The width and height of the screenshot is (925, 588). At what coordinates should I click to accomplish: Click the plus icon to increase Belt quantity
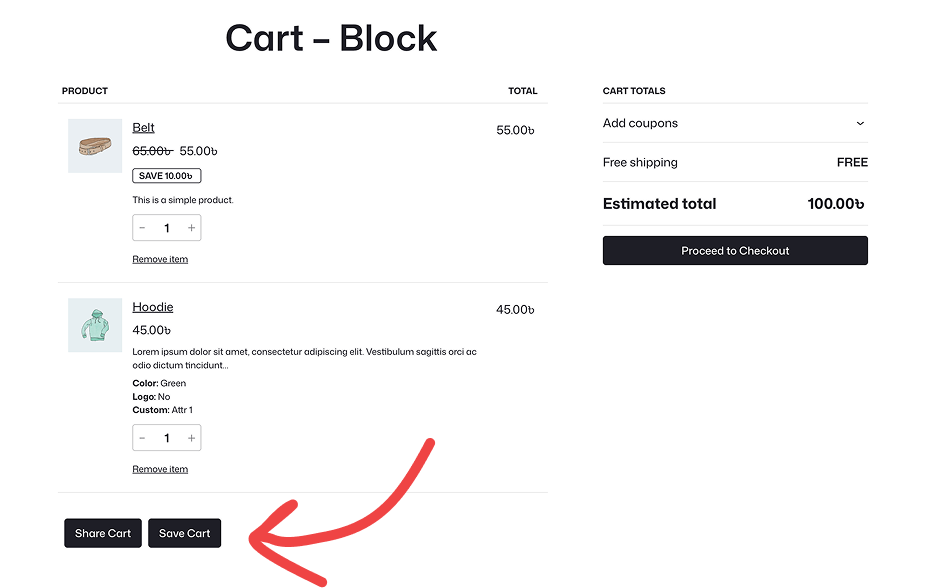coord(191,227)
